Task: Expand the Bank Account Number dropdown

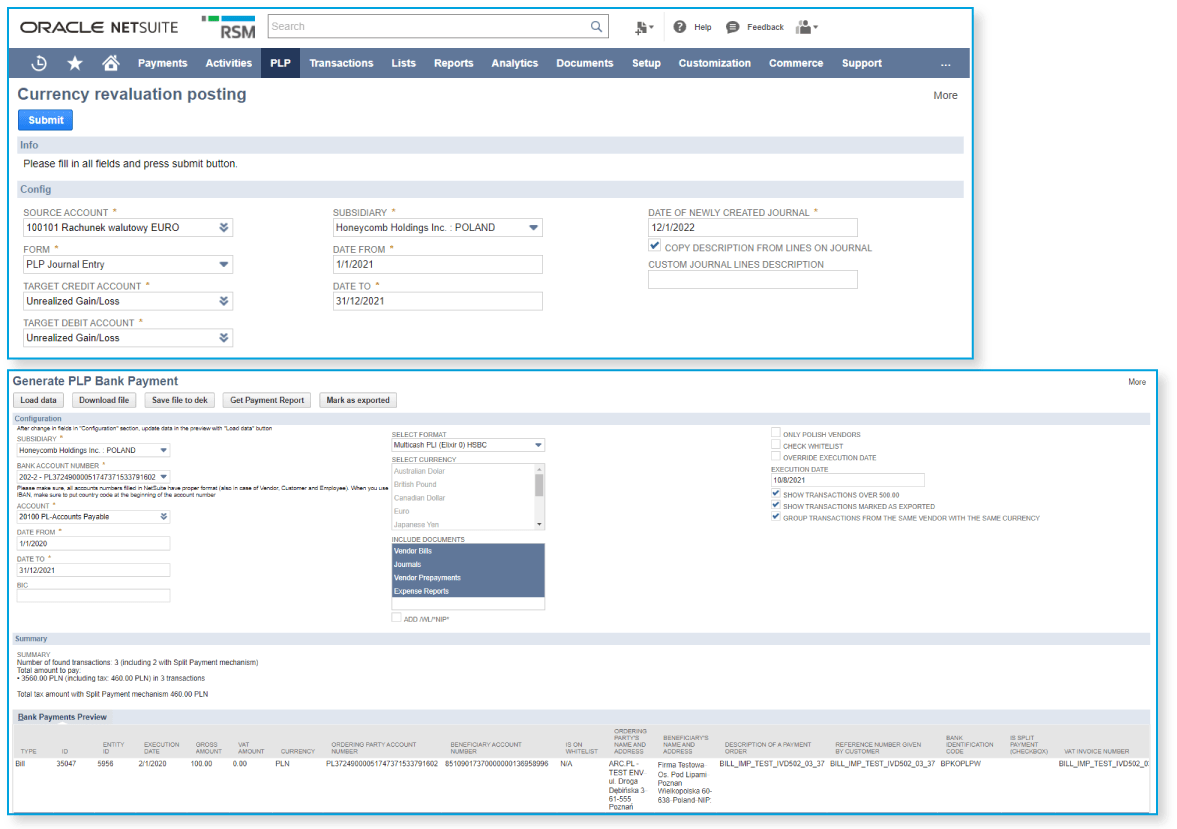Action: pyautogui.click(x=163, y=477)
